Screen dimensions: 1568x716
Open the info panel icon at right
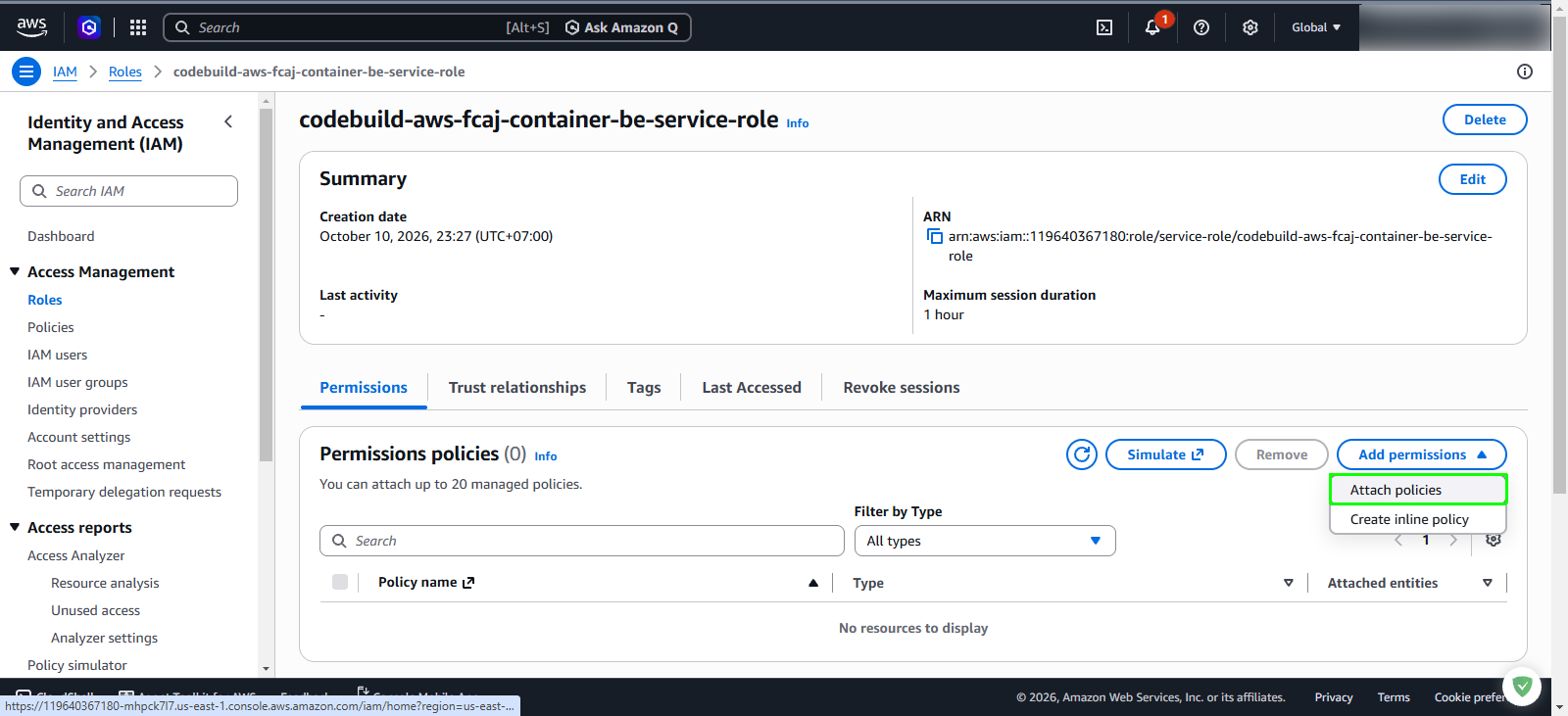coord(1525,72)
